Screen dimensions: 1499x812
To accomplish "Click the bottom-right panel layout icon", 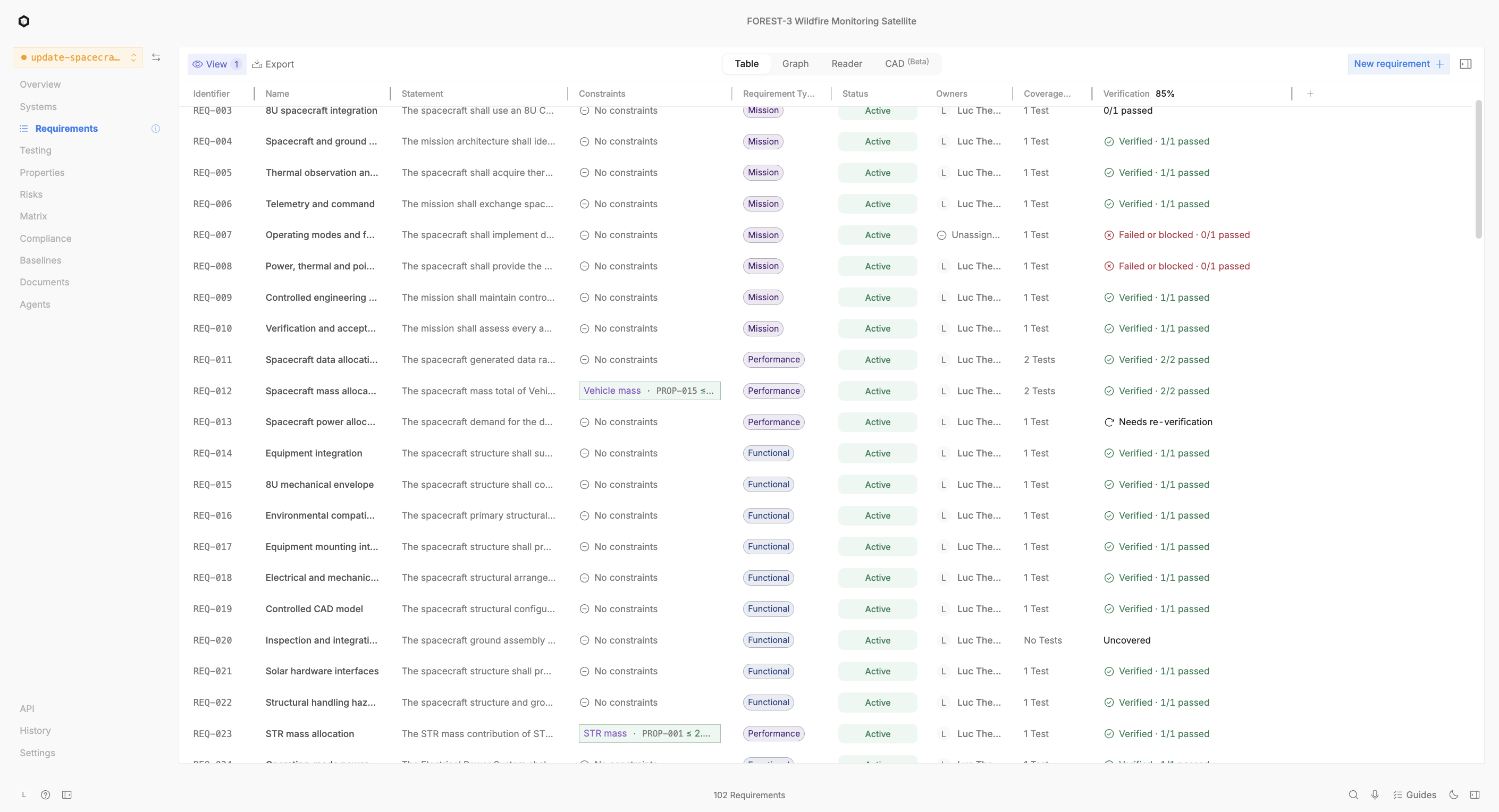I will [x=1475, y=794].
